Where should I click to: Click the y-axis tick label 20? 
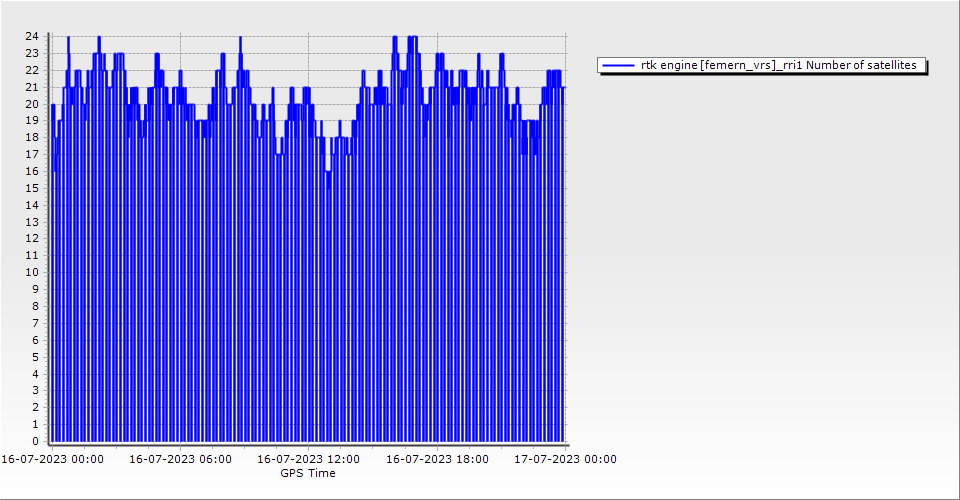[x=32, y=103]
